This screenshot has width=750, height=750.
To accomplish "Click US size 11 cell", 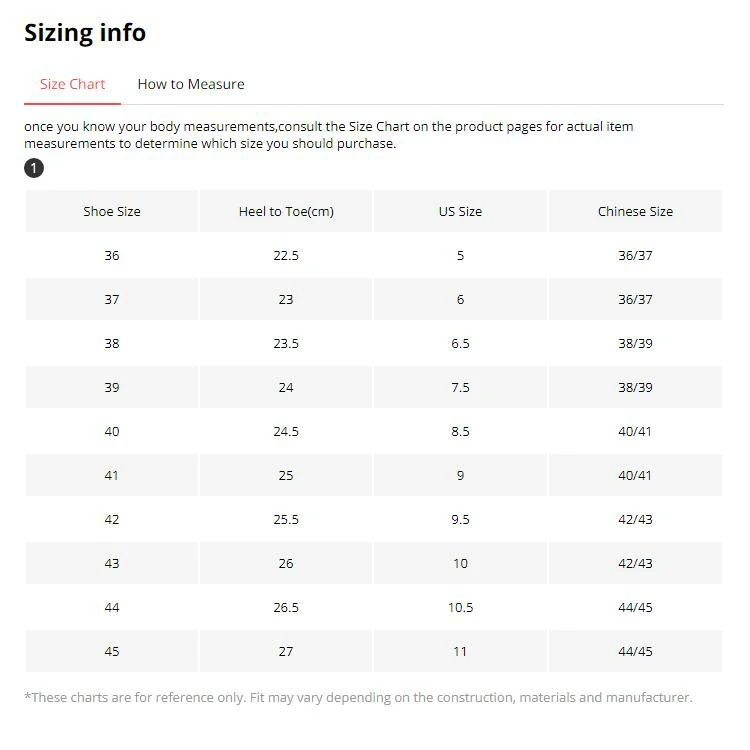I will 460,651.
